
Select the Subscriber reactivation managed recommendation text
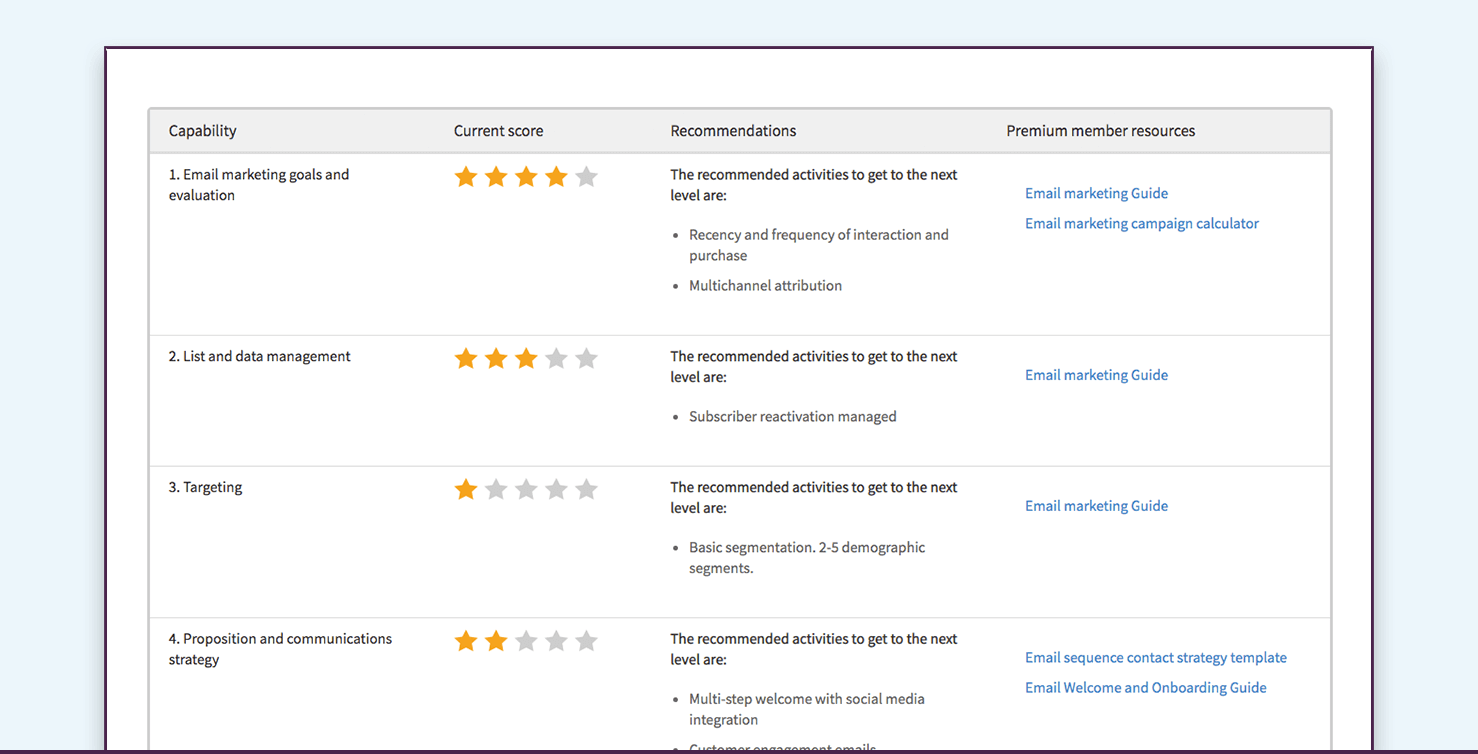pyautogui.click(x=792, y=417)
